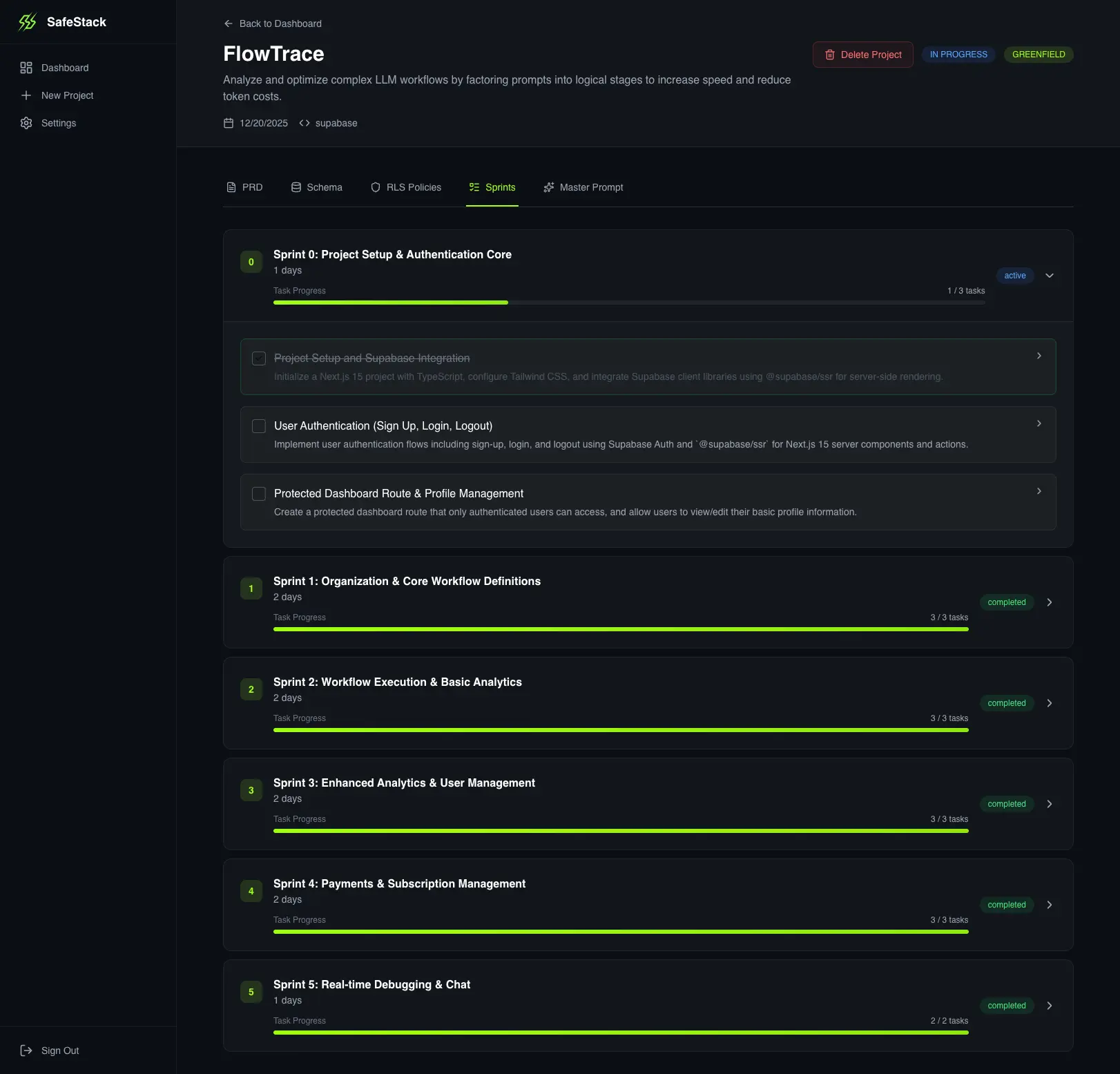Switch to the Schema tab

pyautogui.click(x=316, y=187)
